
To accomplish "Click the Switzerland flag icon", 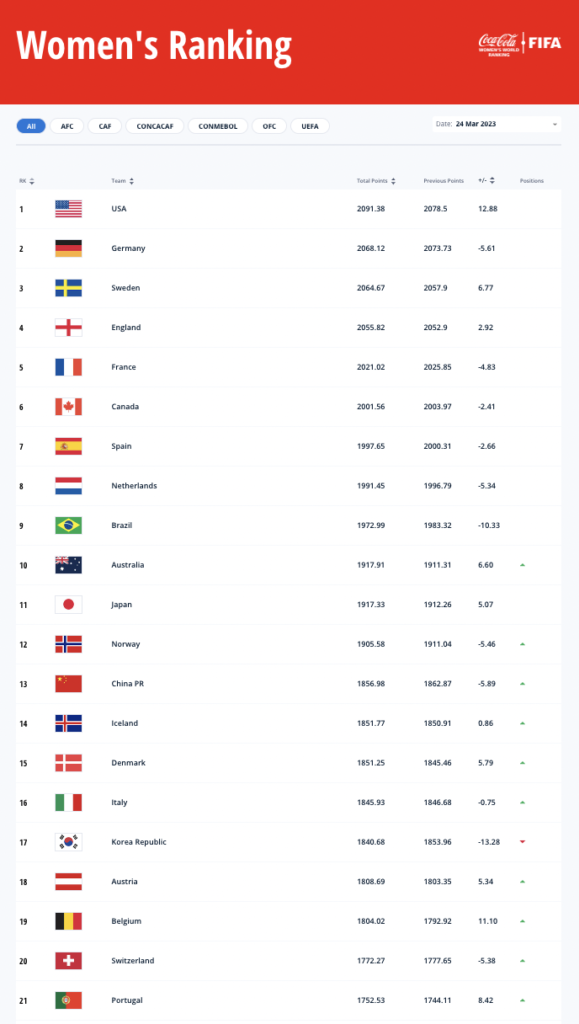I will tap(69, 961).
